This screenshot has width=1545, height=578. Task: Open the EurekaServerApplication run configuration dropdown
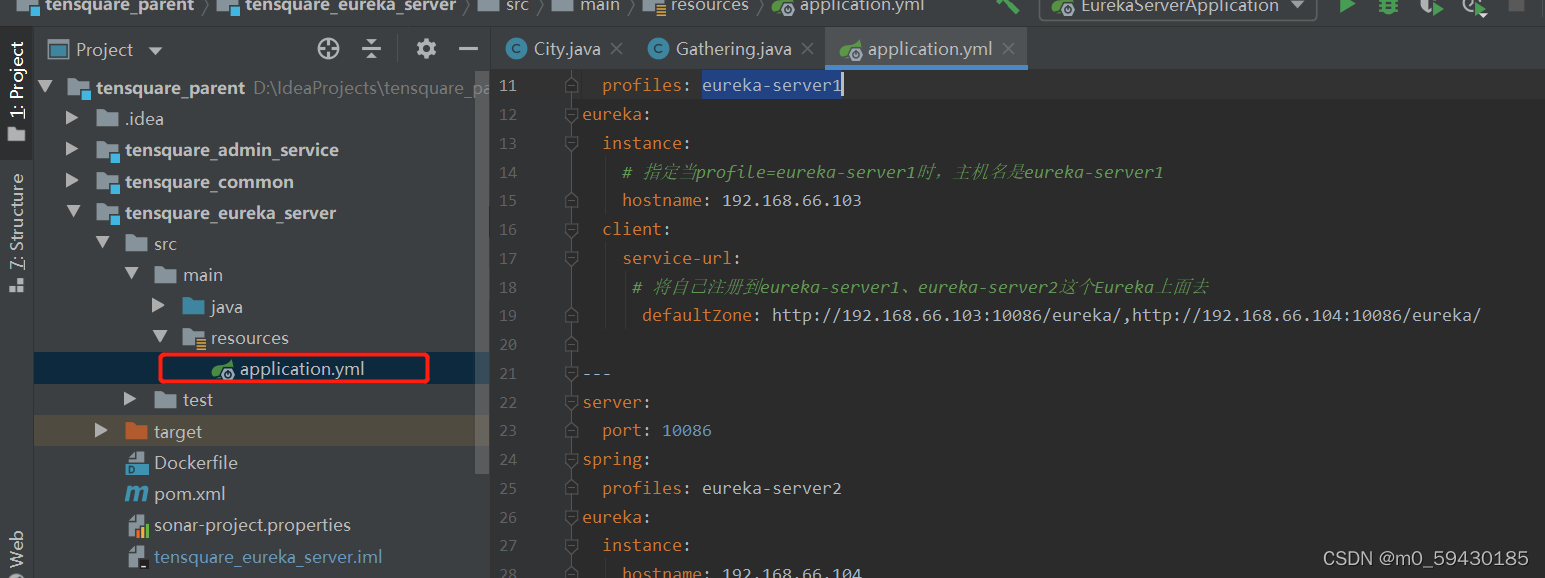click(x=1177, y=7)
